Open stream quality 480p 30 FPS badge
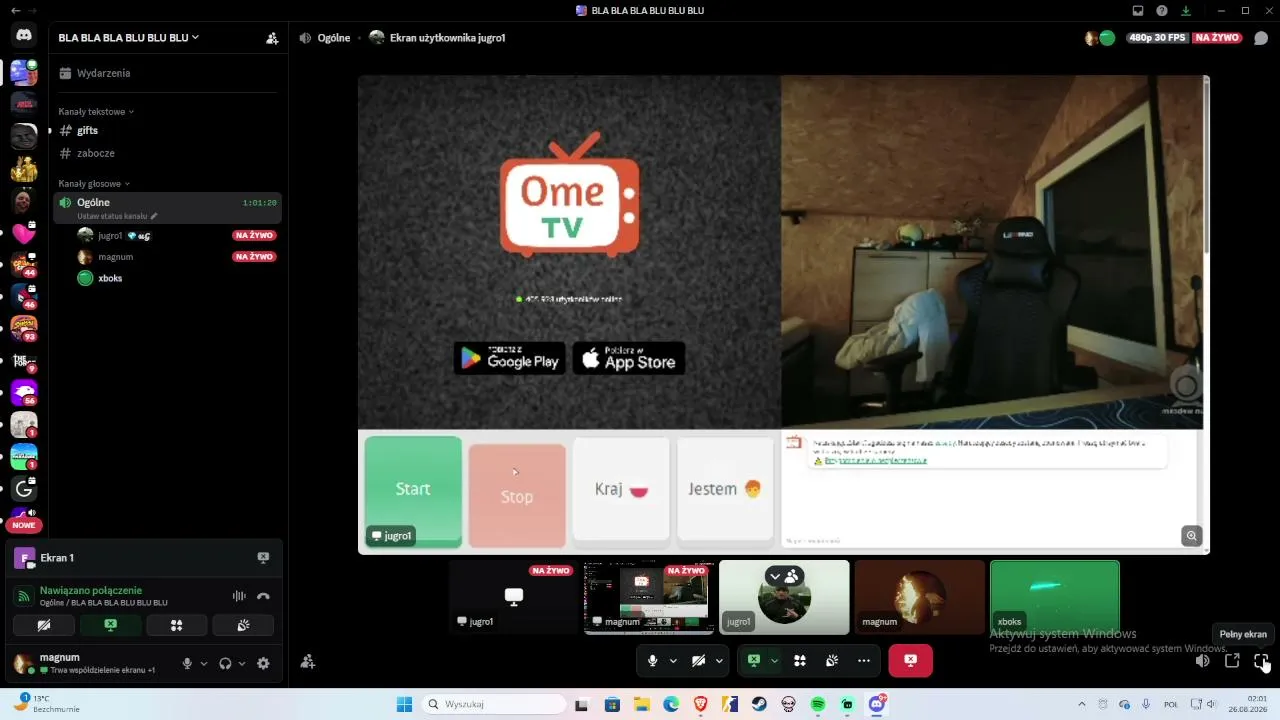 [1157, 38]
